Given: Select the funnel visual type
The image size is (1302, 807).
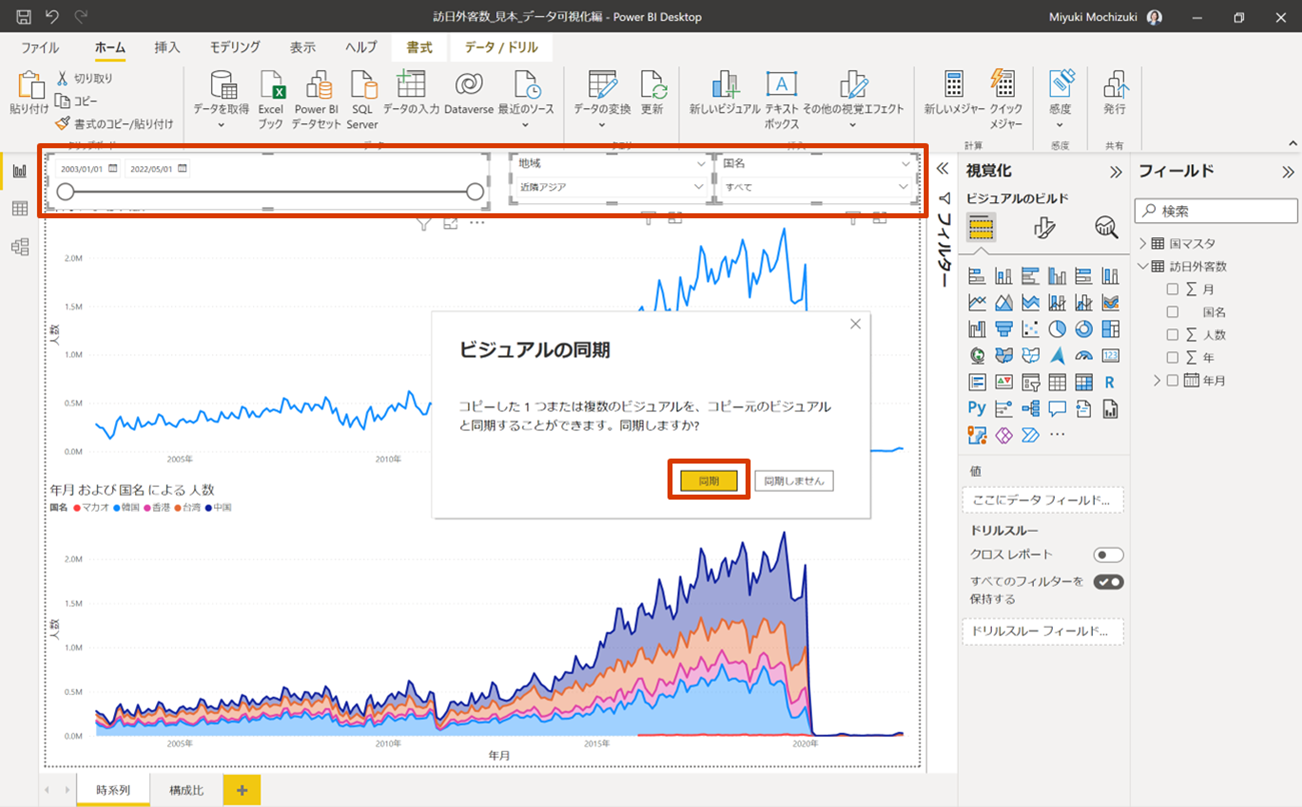Looking at the screenshot, I should point(1003,329).
